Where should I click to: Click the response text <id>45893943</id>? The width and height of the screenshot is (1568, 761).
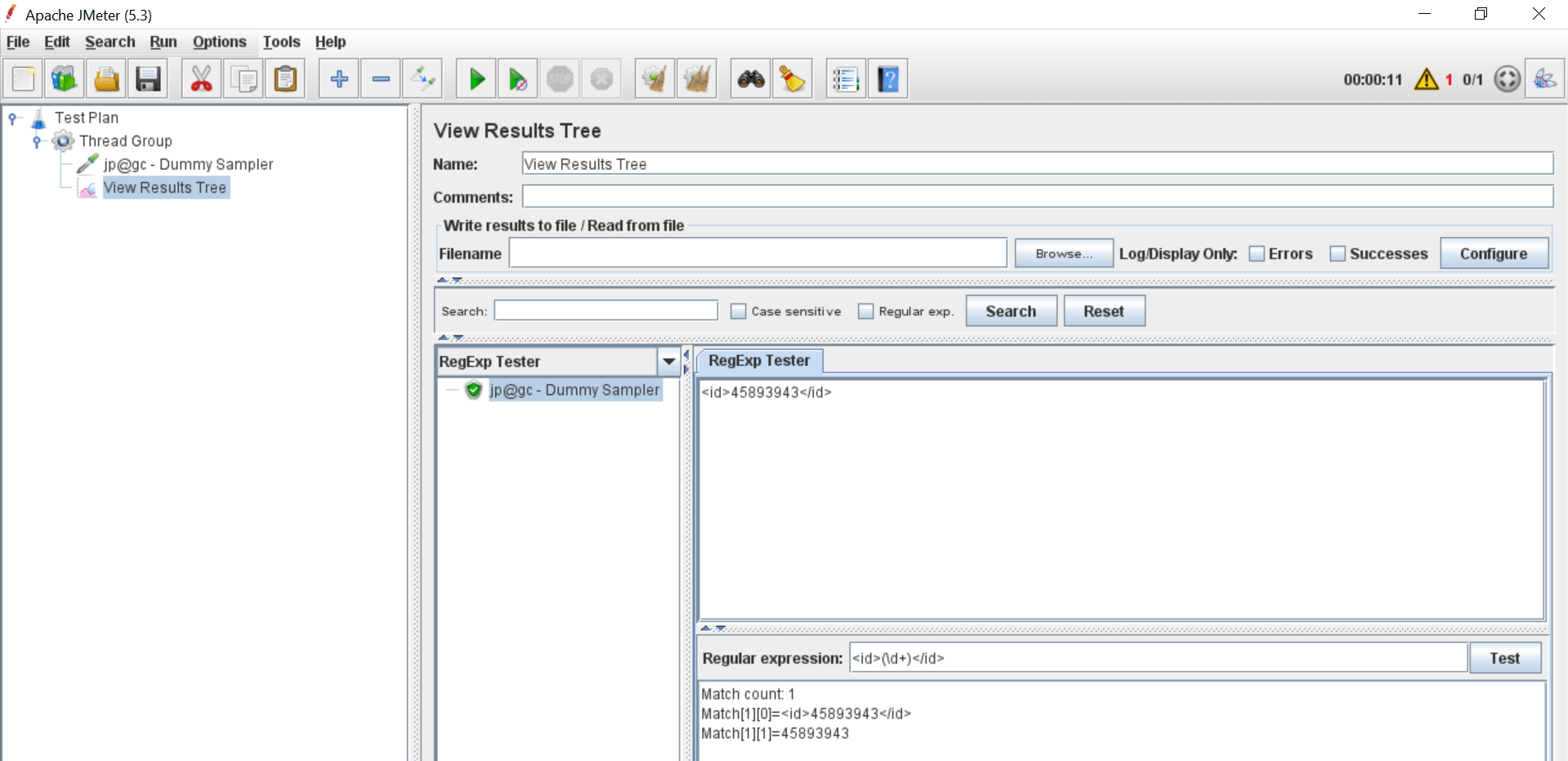766,392
